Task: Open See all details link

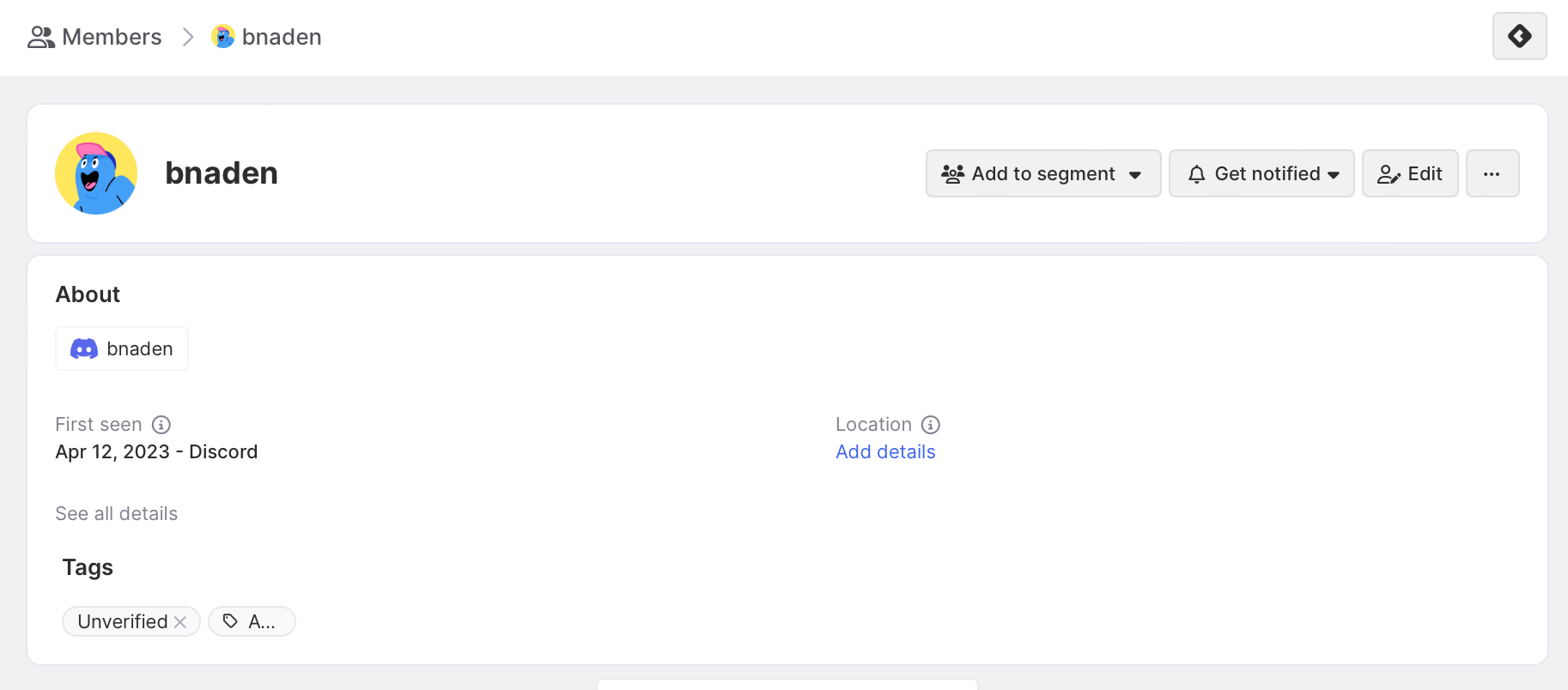Action: click(117, 514)
